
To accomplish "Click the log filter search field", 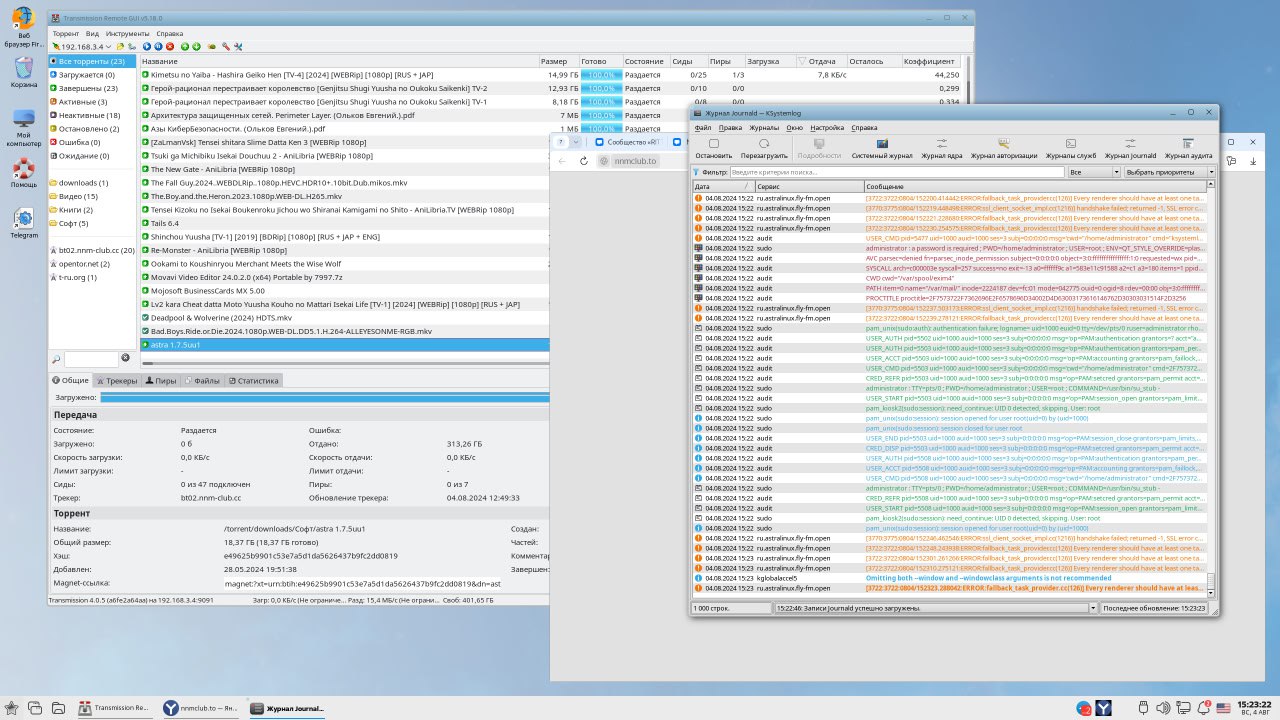I will (x=895, y=172).
